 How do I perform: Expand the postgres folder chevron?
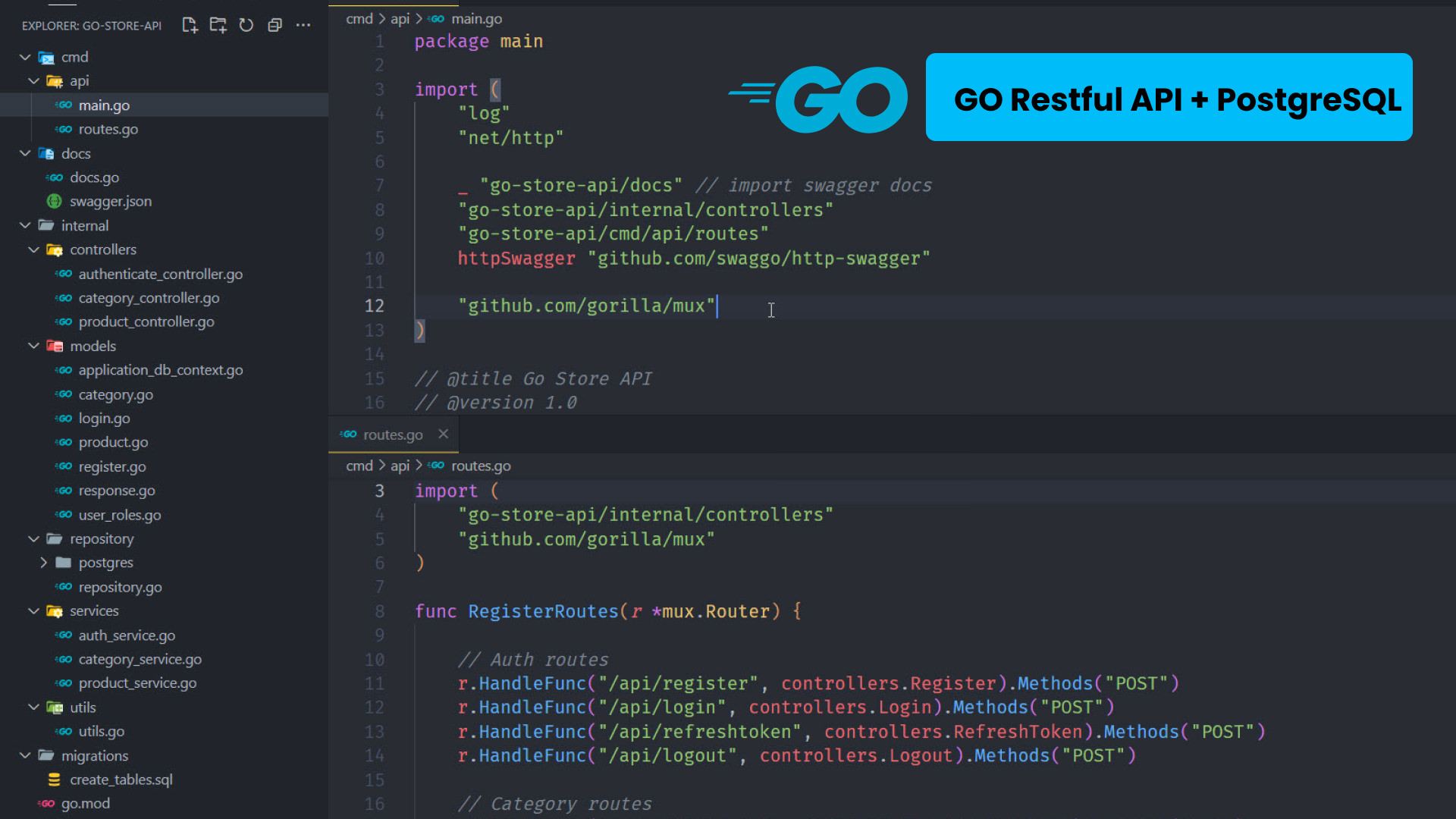(43, 563)
